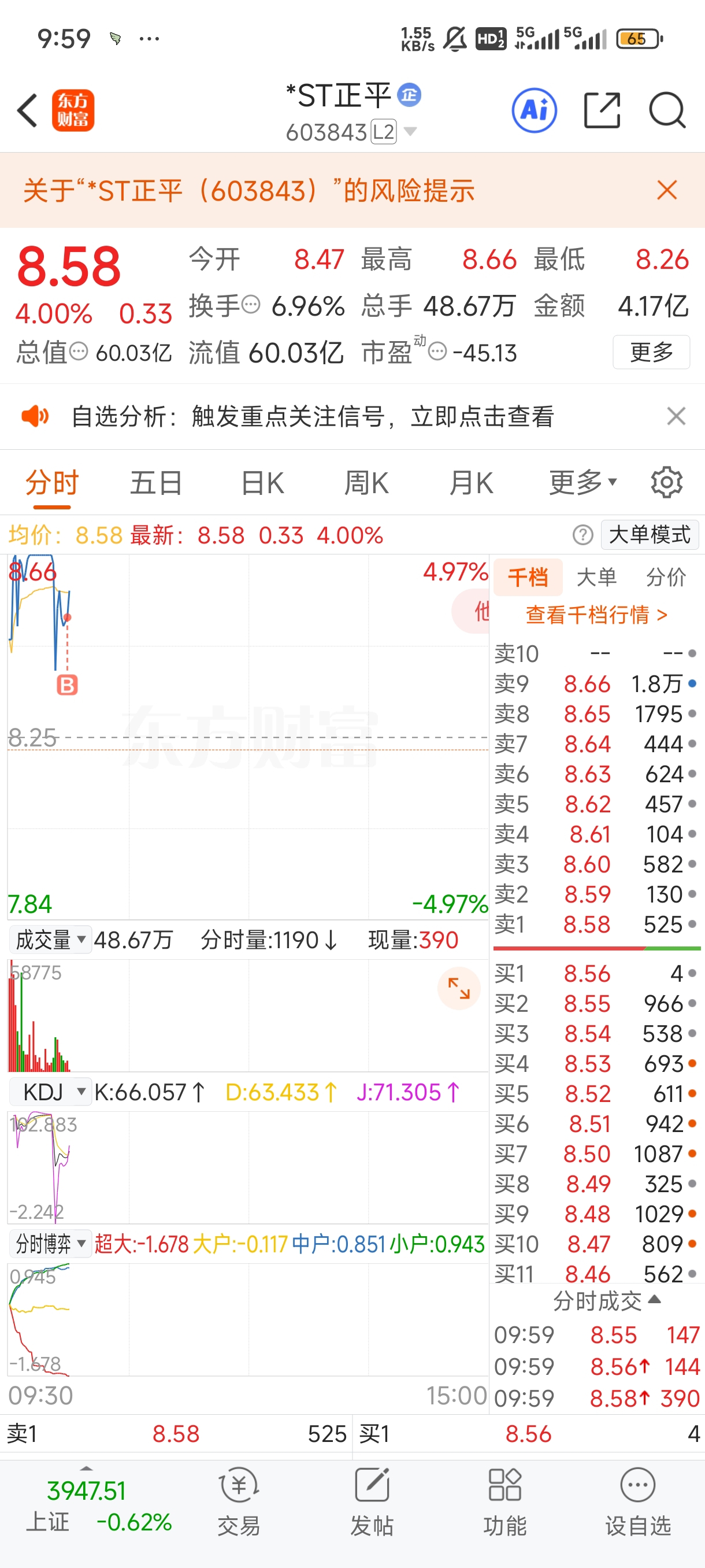Select 买11 row at 8.46
Viewport: 705px width, 1568px height.
pos(596,1273)
